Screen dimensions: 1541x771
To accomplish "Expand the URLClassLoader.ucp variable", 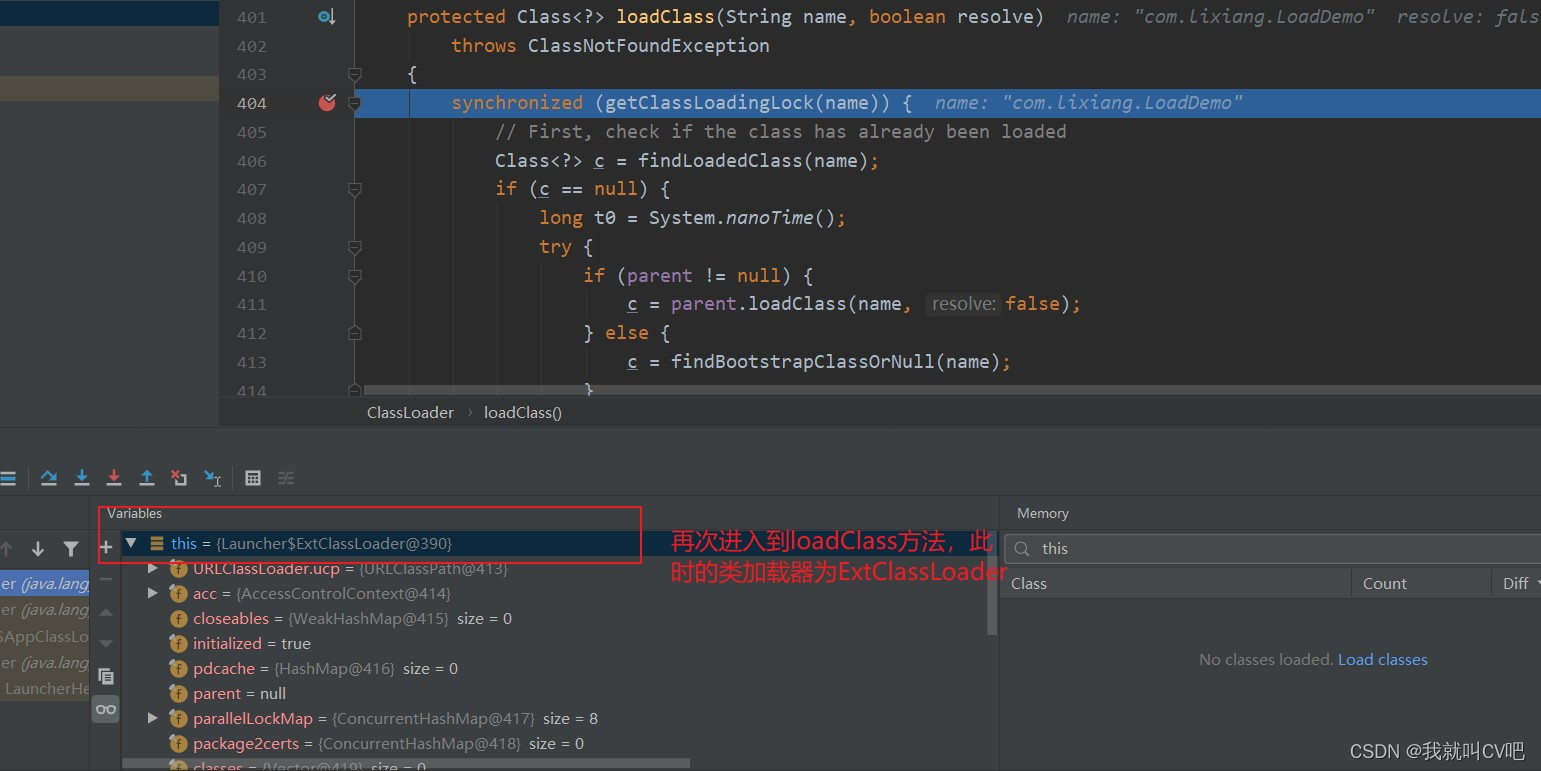I will 152,568.
